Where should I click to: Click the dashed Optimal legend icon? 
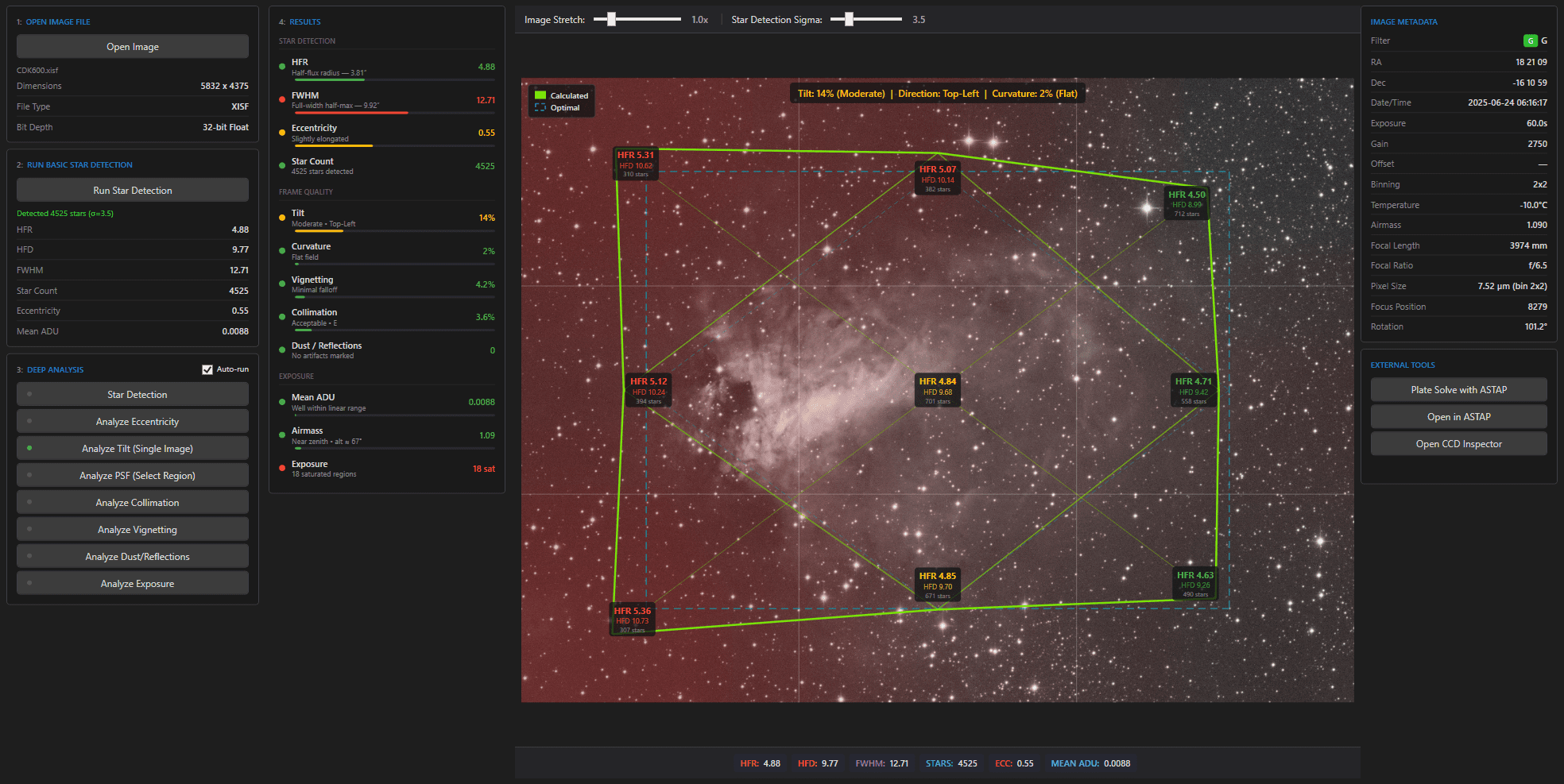pyautogui.click(x=540, y=108)
